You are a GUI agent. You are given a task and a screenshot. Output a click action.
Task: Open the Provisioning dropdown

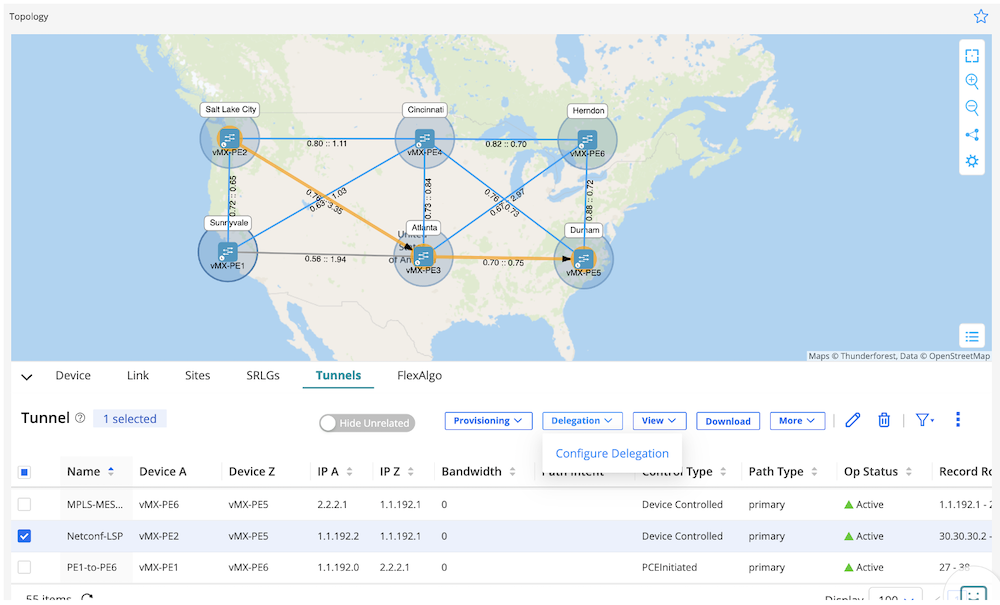[489, 421]
